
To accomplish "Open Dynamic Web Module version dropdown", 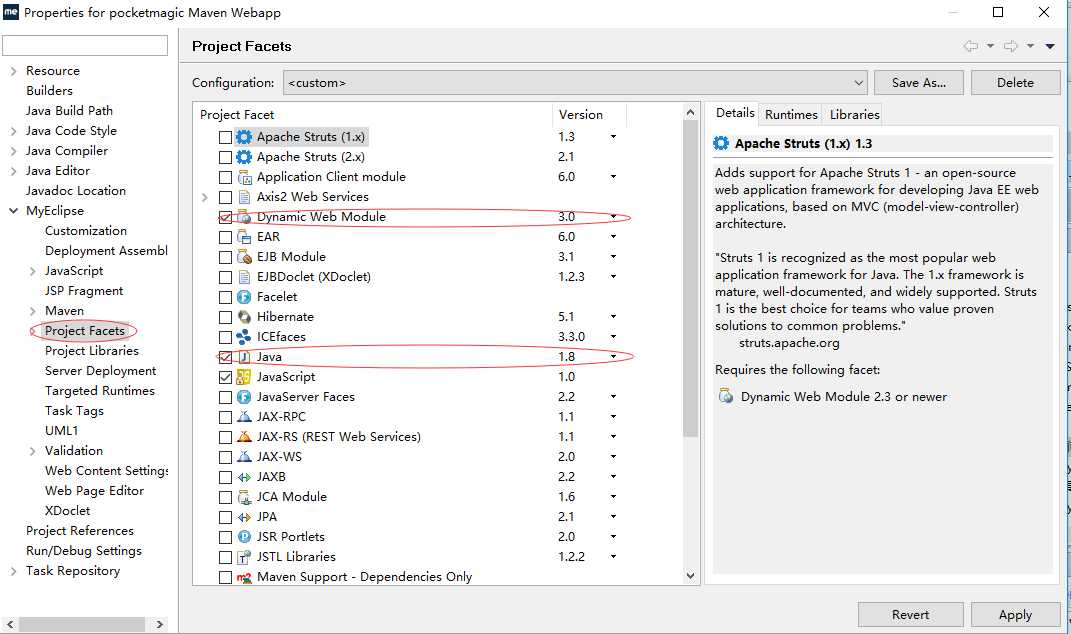I will coord(613,217).
